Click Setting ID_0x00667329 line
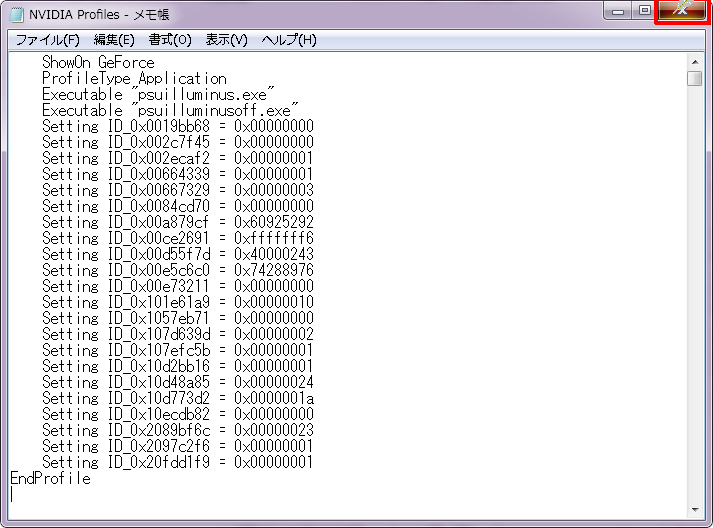This screenshot has height=528, width=713. [x=178, y=190]
